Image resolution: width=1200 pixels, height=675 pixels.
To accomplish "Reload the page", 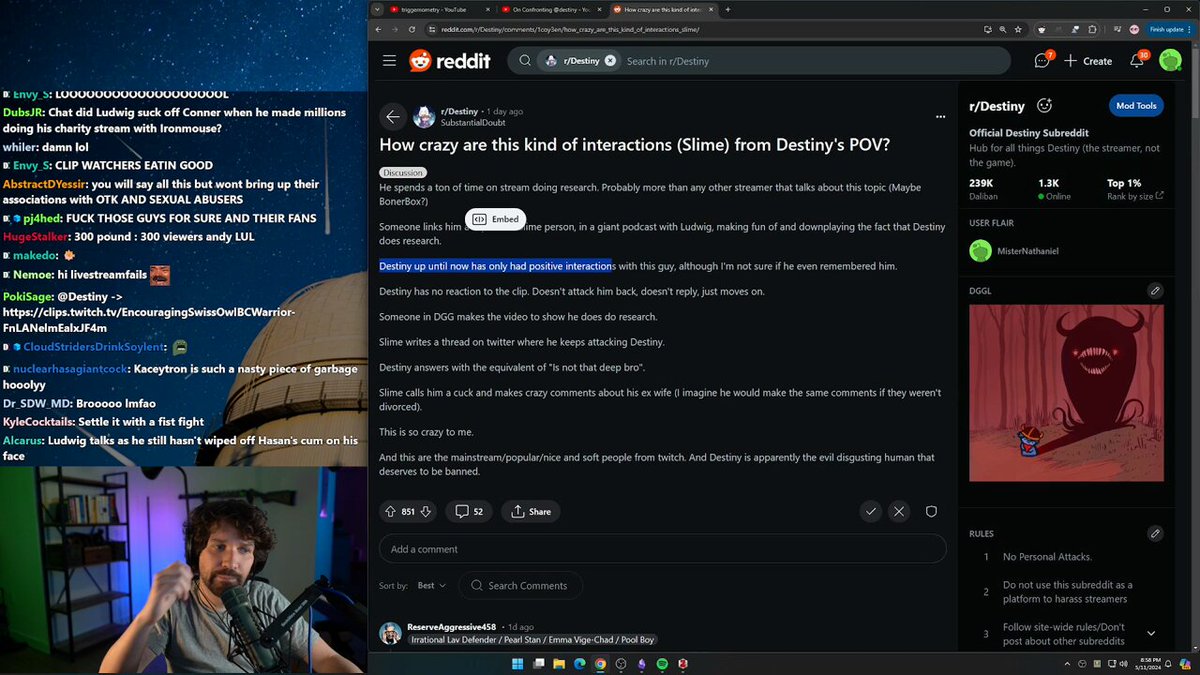I will [x=410, y=30].
